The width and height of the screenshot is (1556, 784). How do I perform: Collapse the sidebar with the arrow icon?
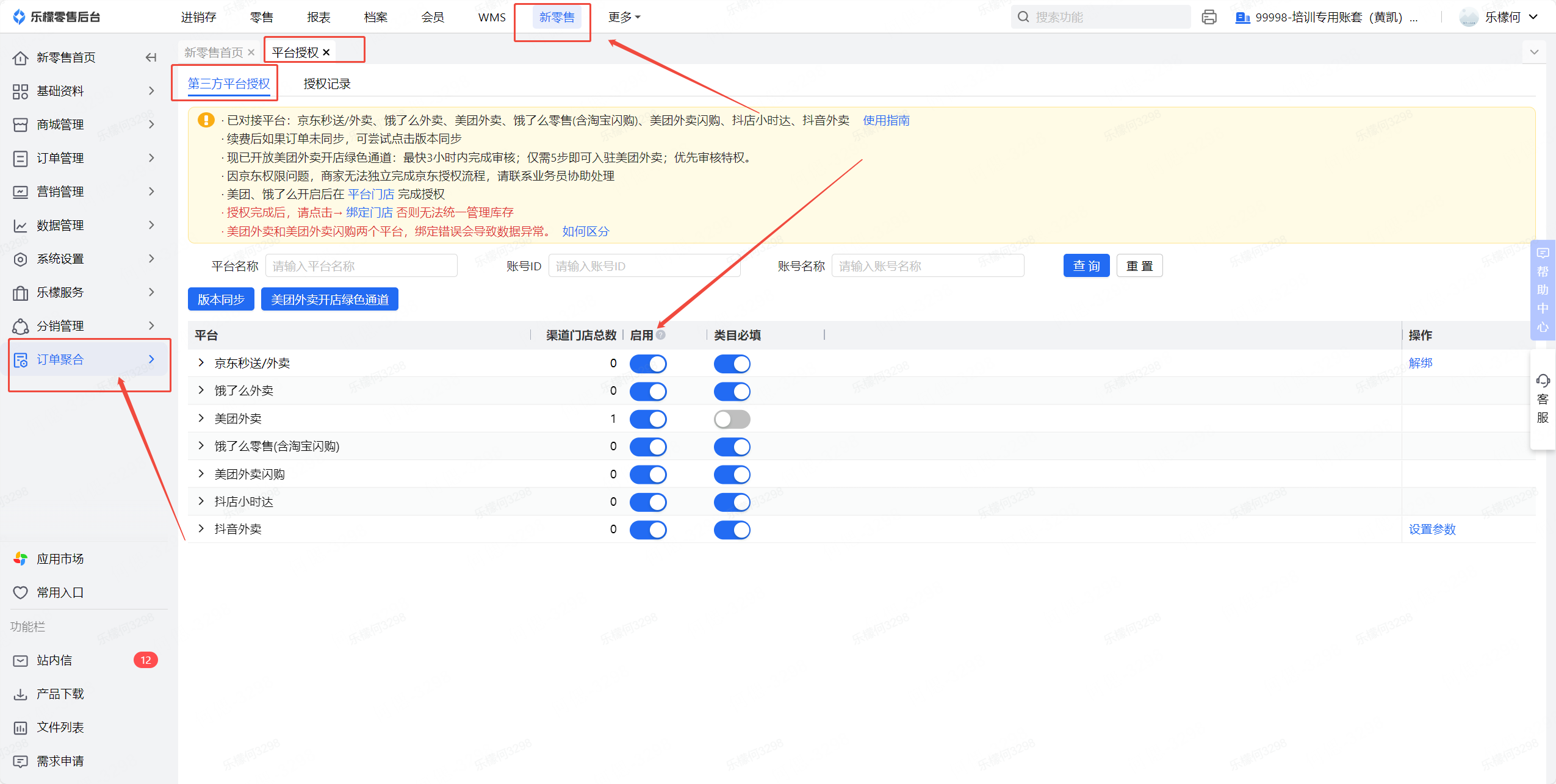[x=151, y=57]
